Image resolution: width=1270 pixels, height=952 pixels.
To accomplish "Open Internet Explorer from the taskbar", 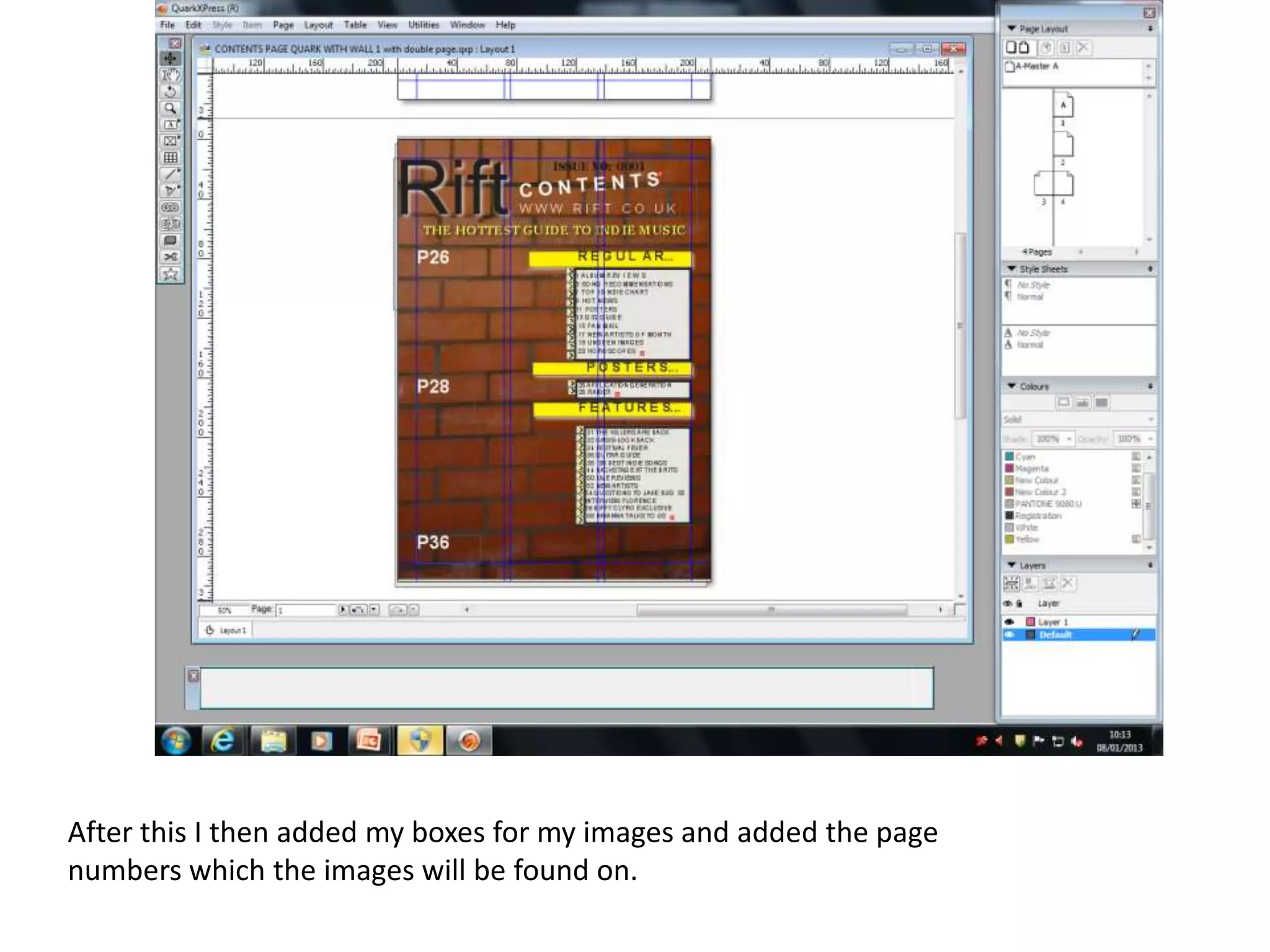I will [x=223, y=741].
